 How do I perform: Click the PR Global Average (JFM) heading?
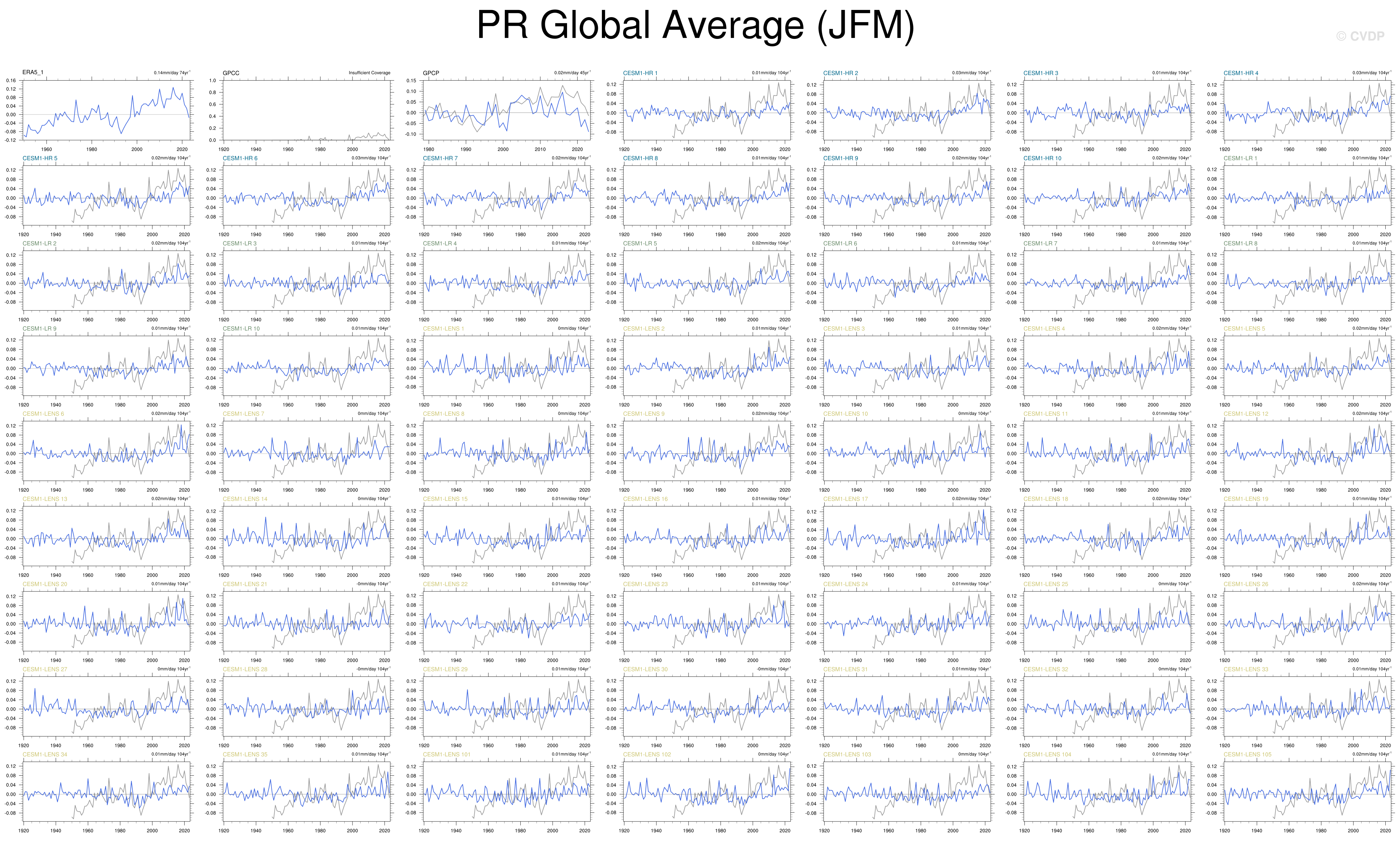click(695, 26)
